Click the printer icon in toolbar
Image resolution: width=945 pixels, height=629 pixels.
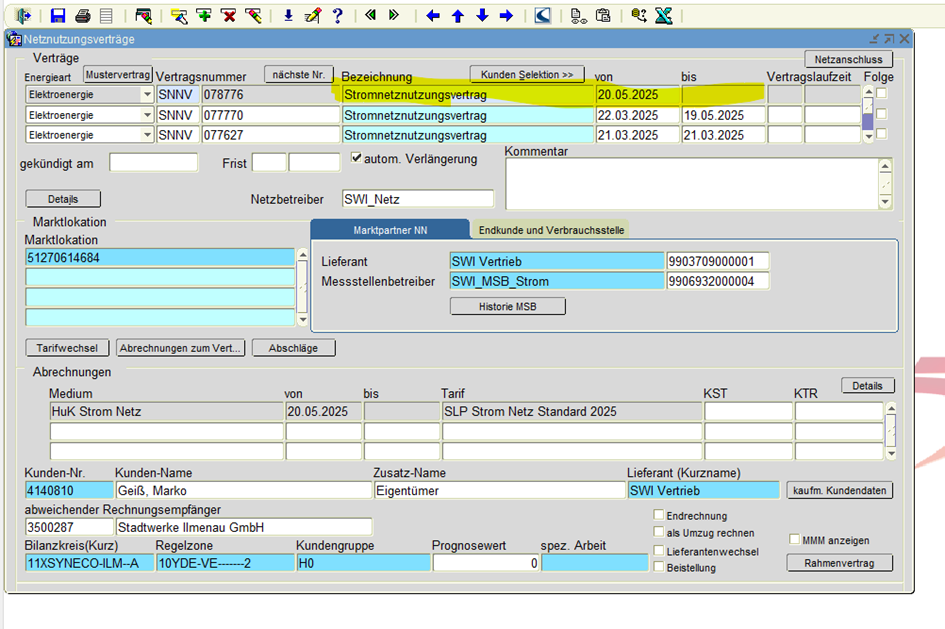83,15
